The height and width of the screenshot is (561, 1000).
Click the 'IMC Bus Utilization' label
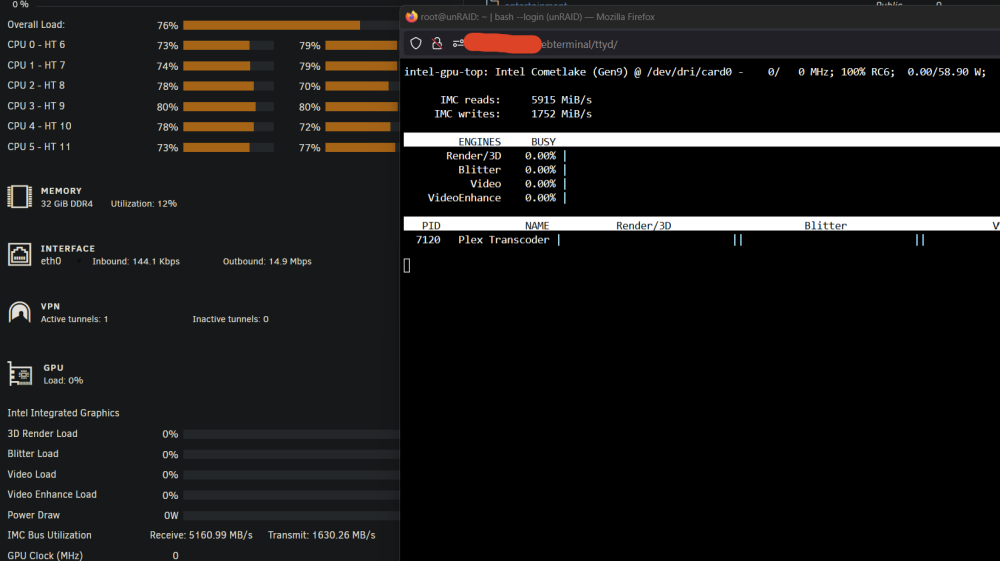point(49,536)
